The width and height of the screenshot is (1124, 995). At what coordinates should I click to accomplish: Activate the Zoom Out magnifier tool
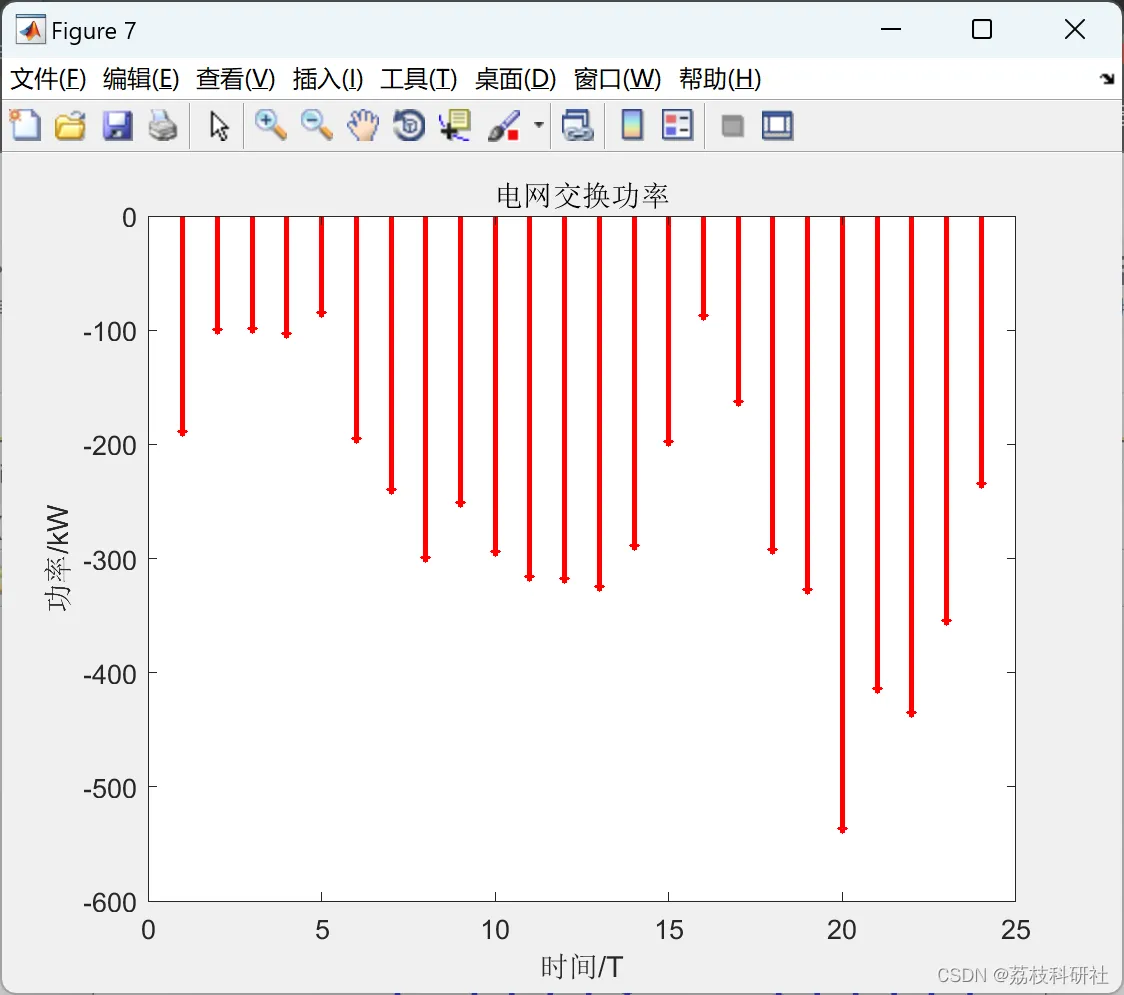(x=316, y=125)
